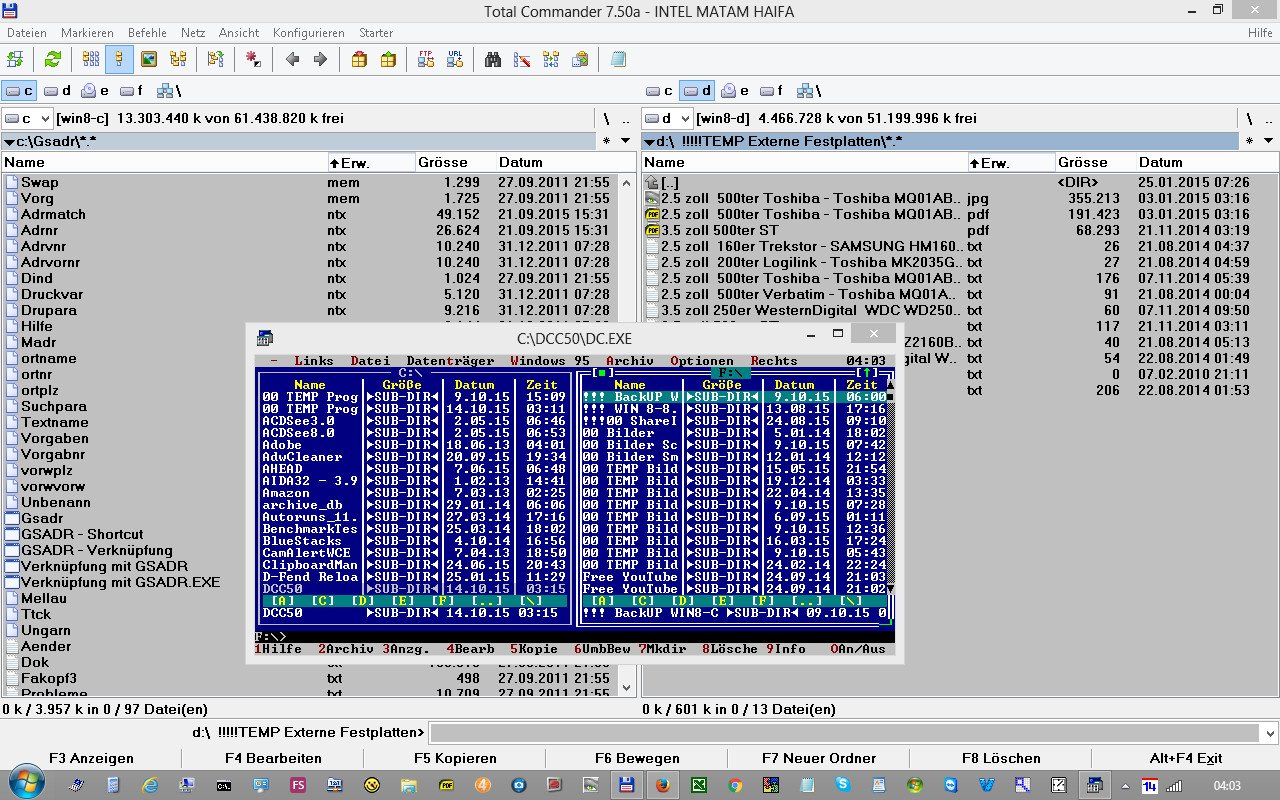This screenshot has height=800, width=1280.
Task: Click 5Kopie key in DC.EXE window
Action: pyautogui.click(x=535, y=649)
